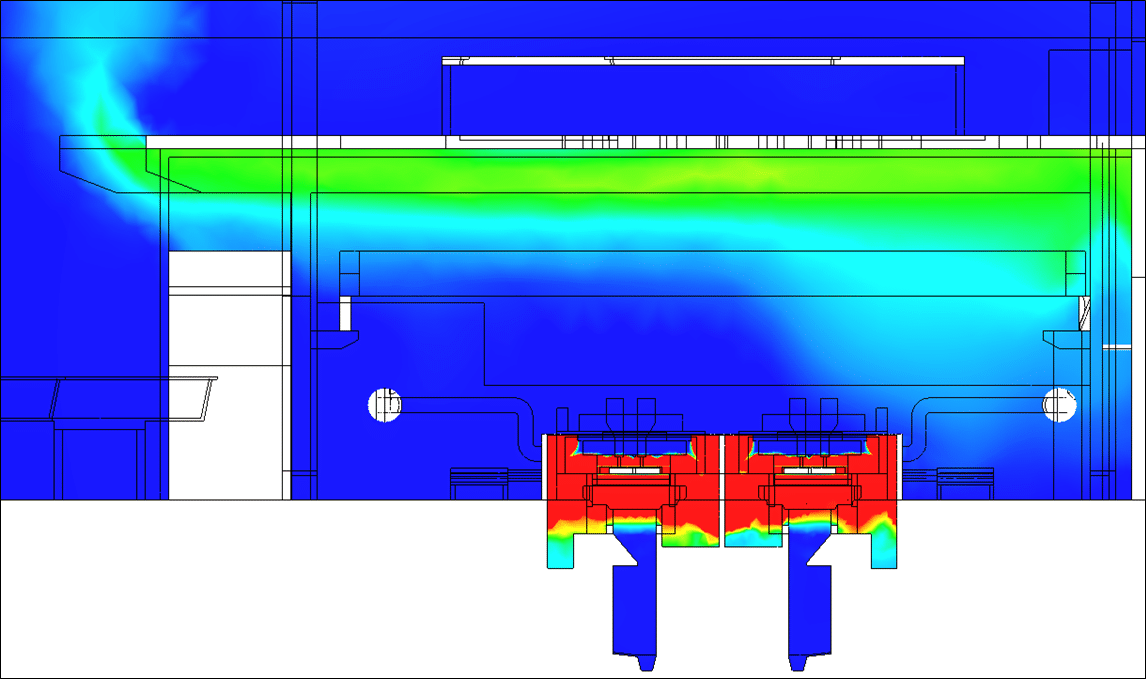Click the right white circle in the duct
This screenshot has width=1146, height=679.
(x=1060, y=404)
